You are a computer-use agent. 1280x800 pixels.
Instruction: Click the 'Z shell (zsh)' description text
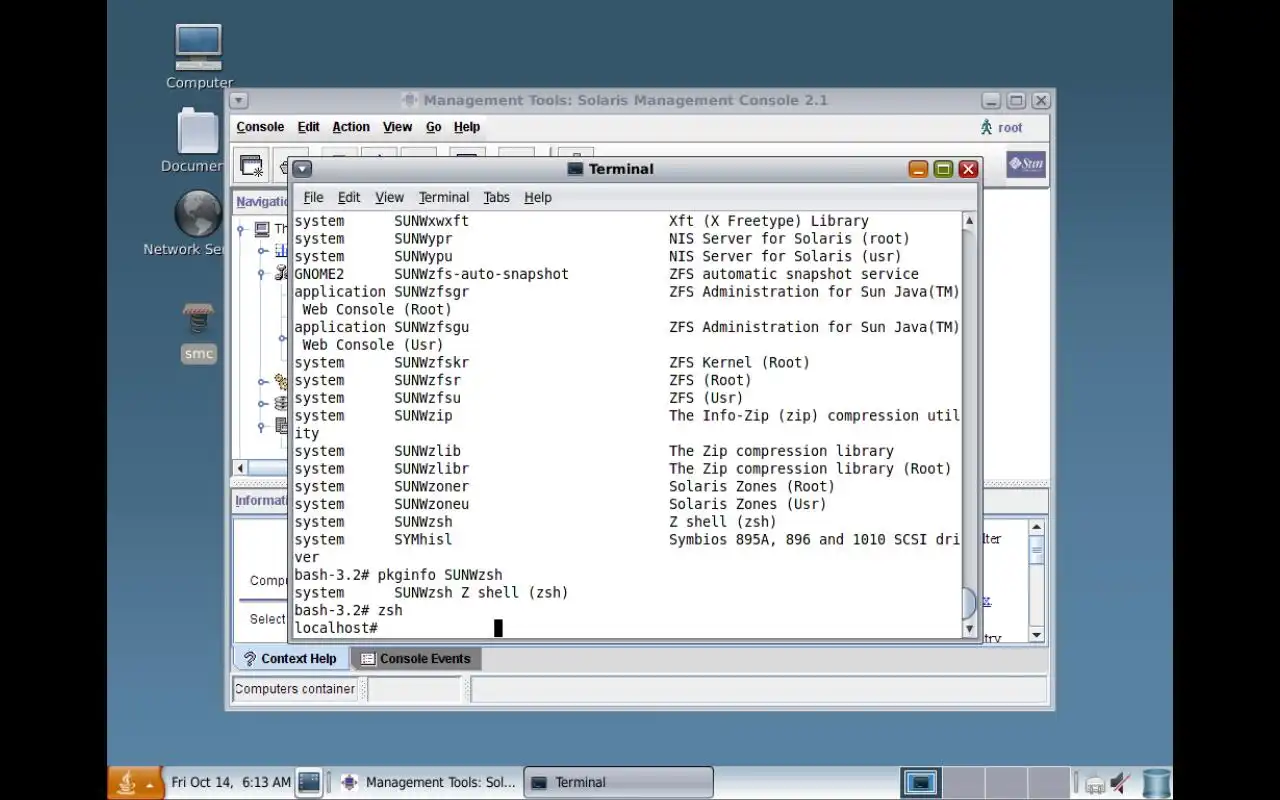click(x=722, y=522)
